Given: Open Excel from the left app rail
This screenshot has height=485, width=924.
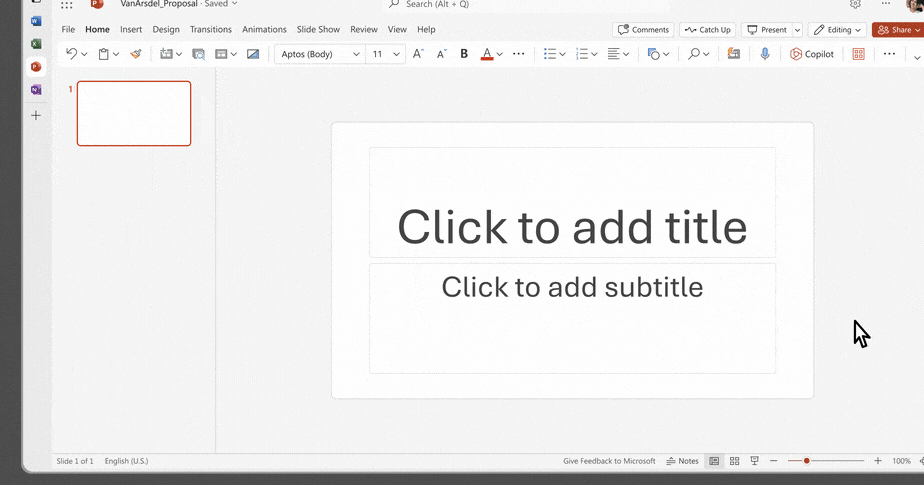Looking at the screenshot, I should [36, 44].
